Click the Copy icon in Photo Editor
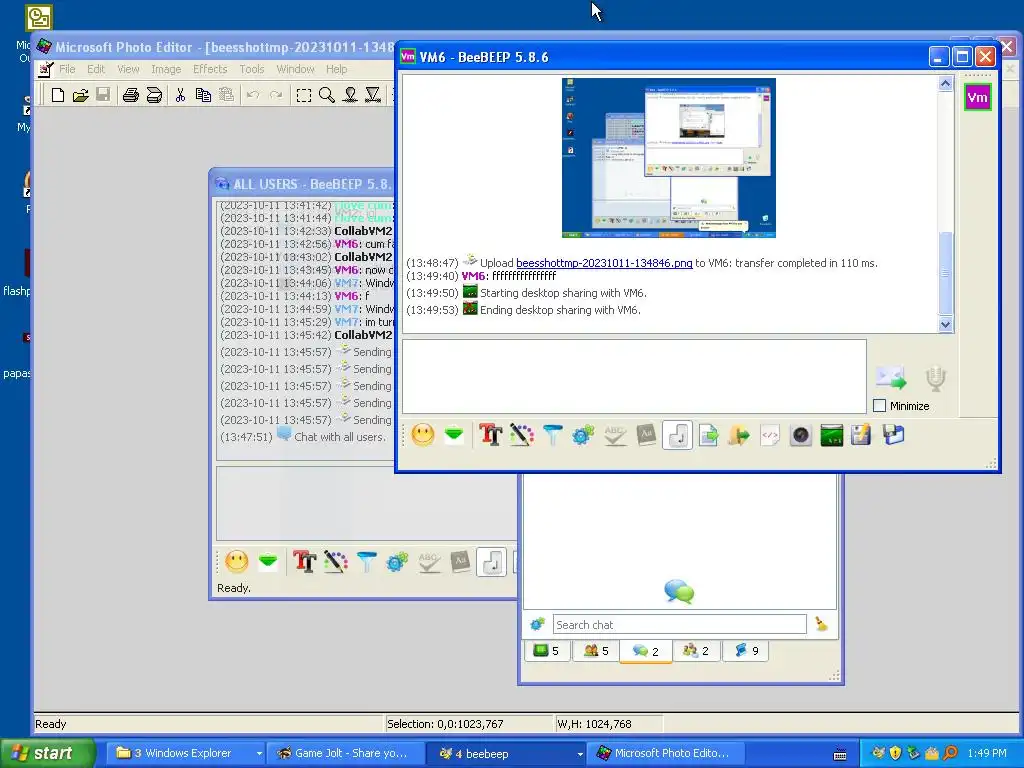1024x768 pixels. (203, 95)
